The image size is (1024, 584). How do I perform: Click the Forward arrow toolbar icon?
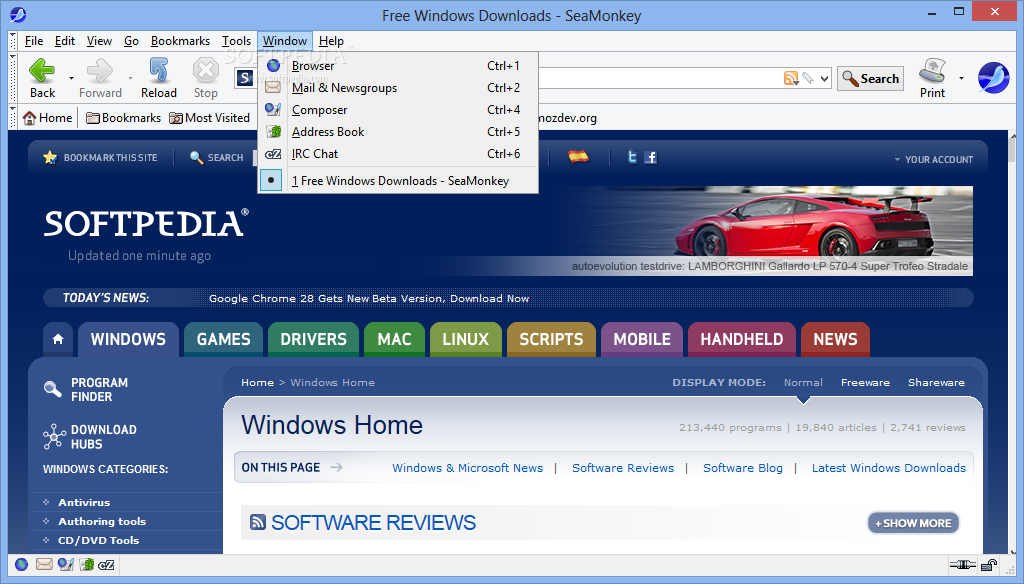100,71
